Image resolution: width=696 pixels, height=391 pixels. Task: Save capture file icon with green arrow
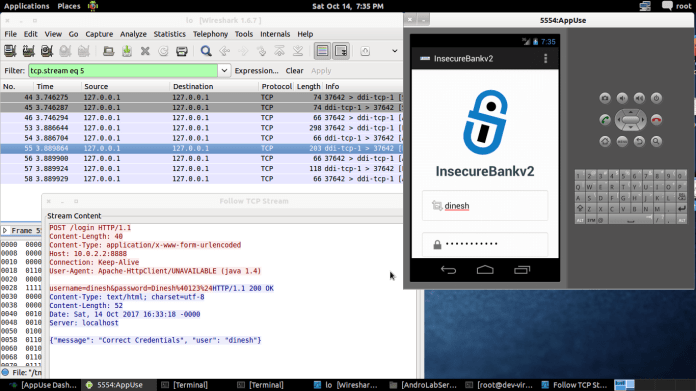click(127, 51)
